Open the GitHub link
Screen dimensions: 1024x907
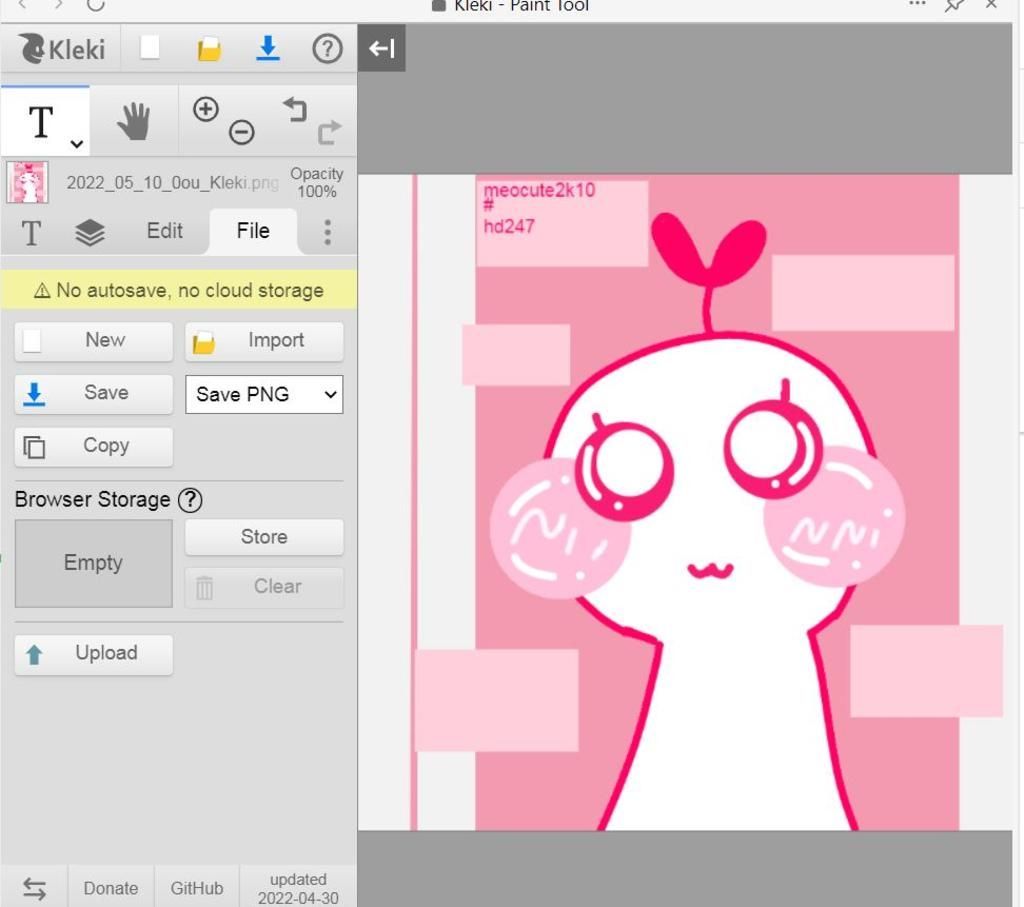(x=197, y=888)
